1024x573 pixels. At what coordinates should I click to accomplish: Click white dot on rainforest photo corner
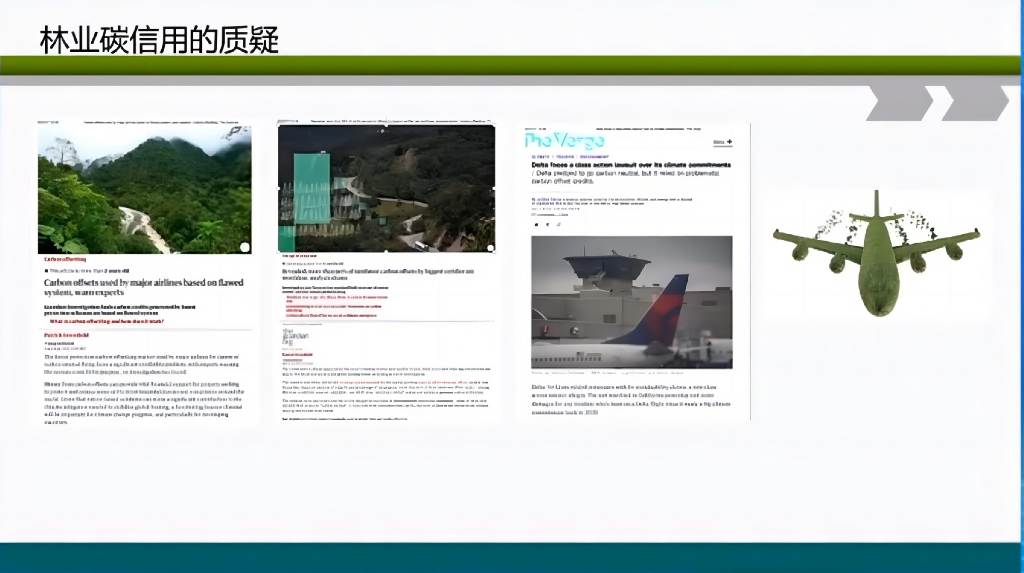pos(245,247)
